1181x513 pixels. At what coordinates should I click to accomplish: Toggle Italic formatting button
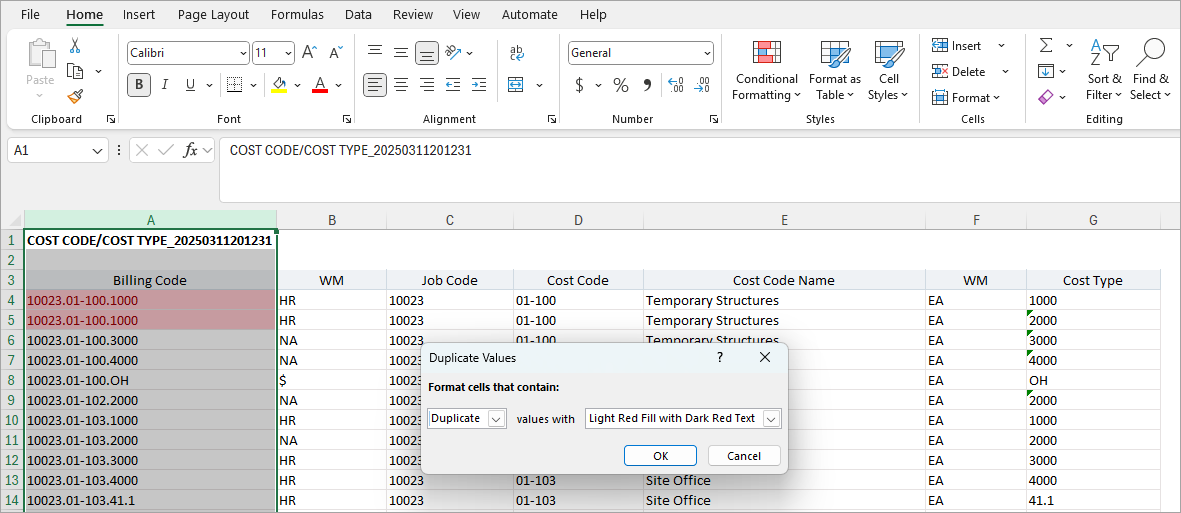coord(165,85)
